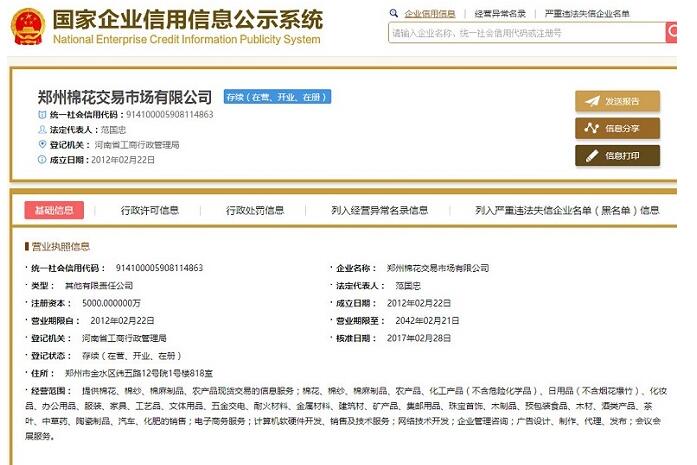Click the 企业名称 value in license details
Image resolution: width=697 pixels, height=465 pixels.
point(438,268)
